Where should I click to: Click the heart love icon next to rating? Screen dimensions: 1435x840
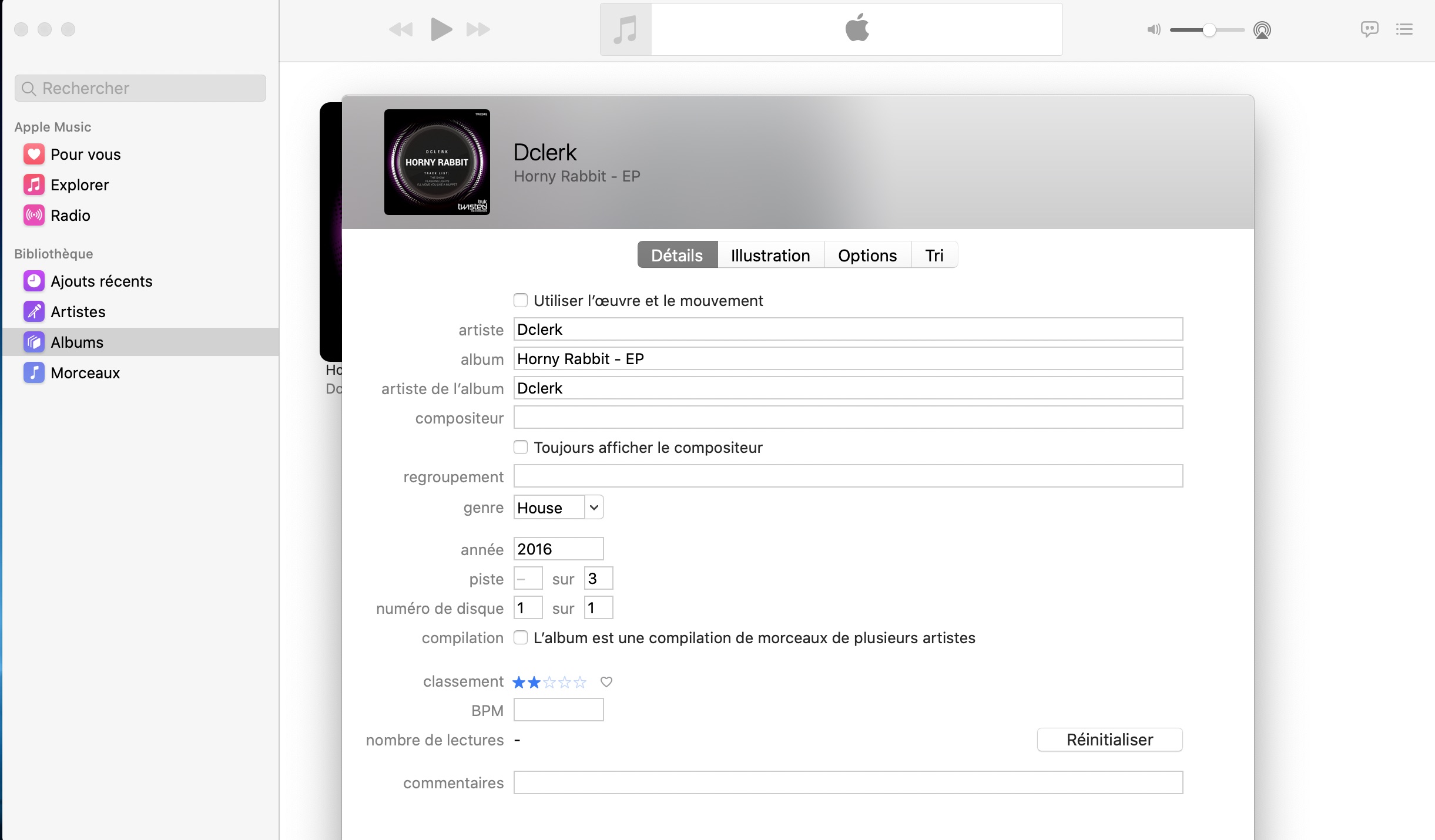pyautogui.click(x=606, y=682)
